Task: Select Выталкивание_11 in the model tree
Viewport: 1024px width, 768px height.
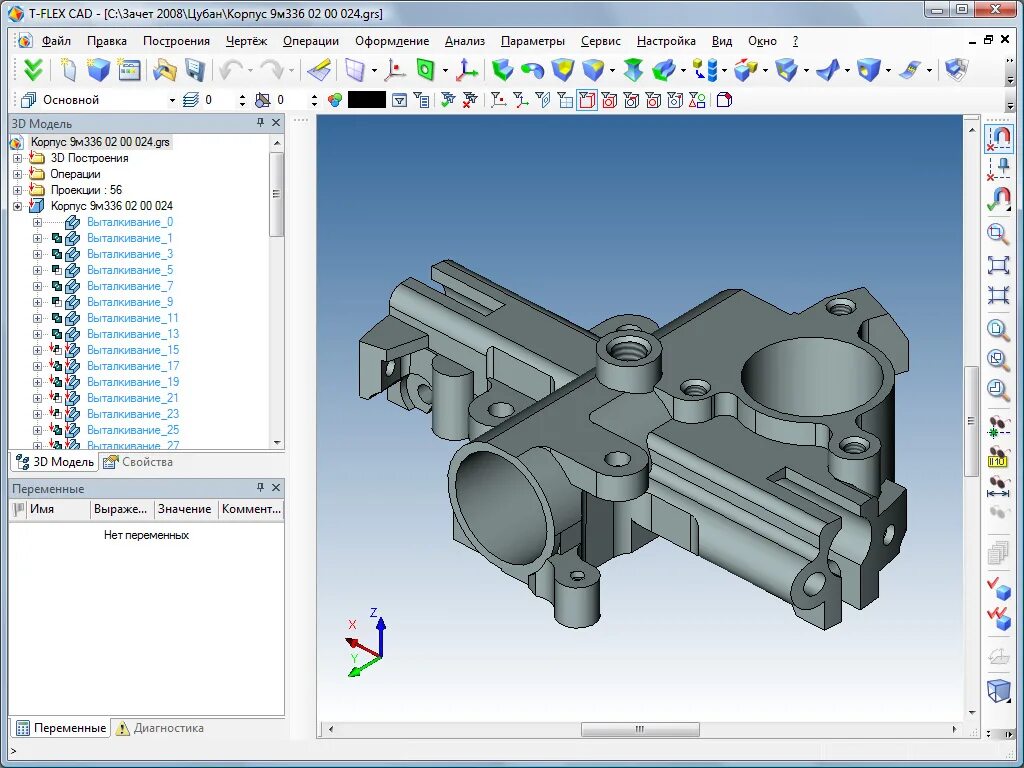Action: pos(133,318)
